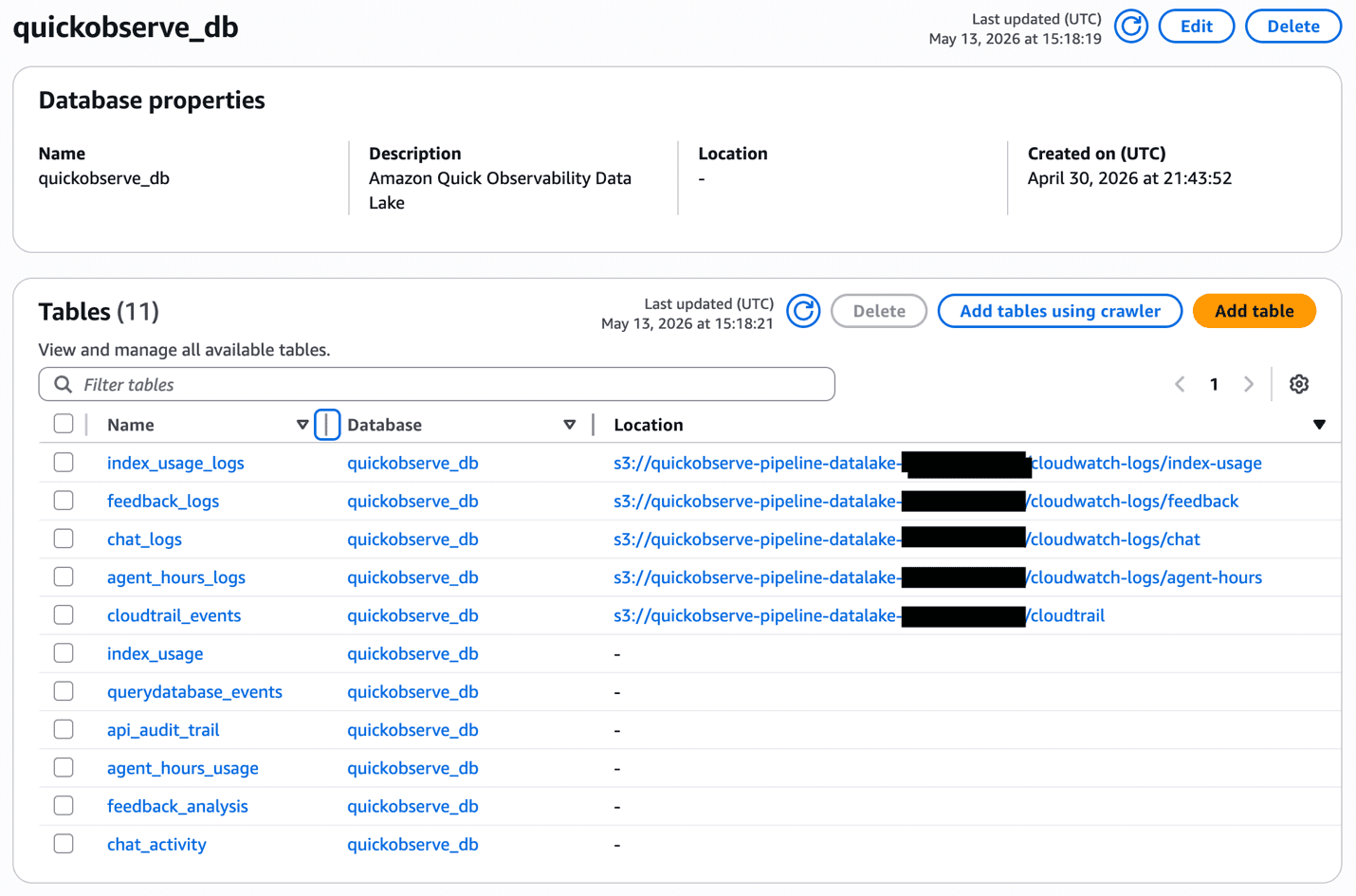Open the agent_hours_logs table link

tap(176, 576)
